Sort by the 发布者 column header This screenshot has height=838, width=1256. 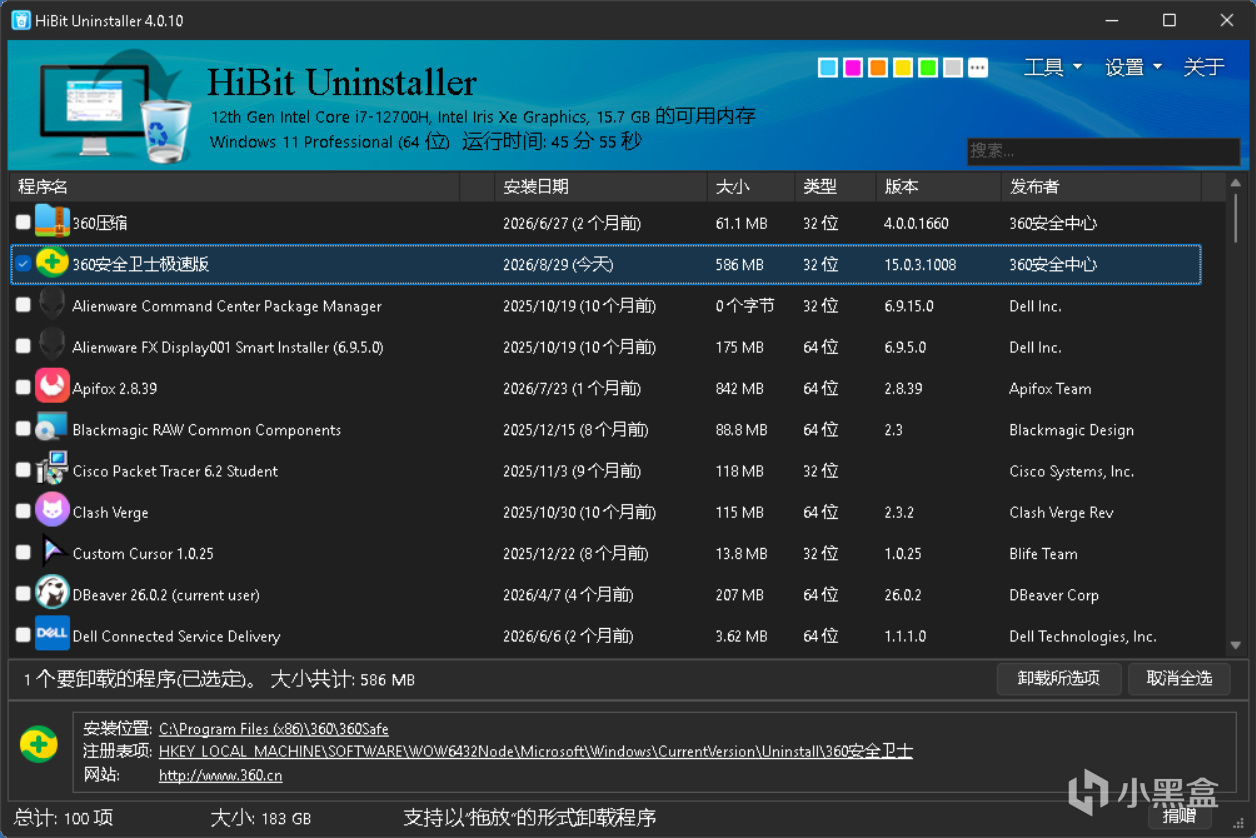(x=1101, y=186)
